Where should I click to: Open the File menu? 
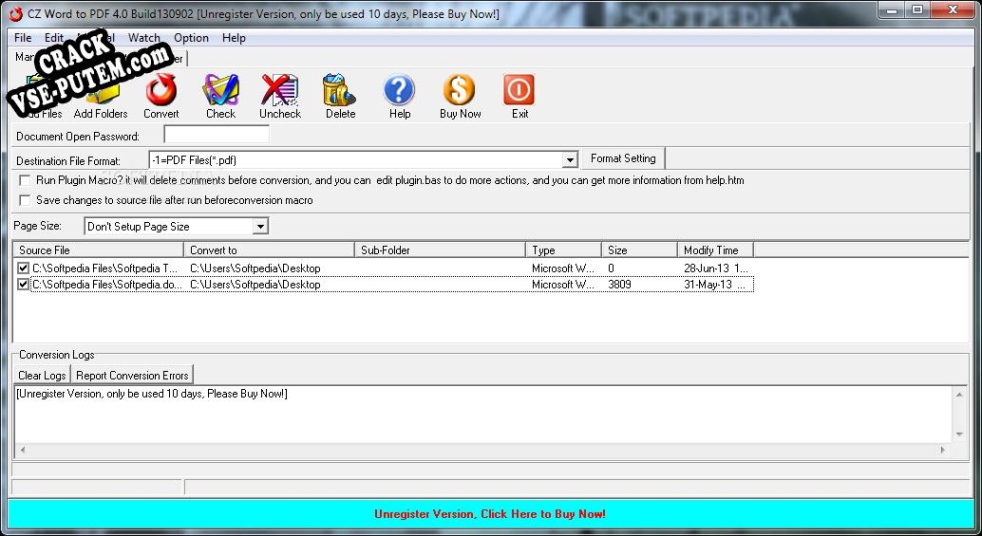click(x=23, y=38)
